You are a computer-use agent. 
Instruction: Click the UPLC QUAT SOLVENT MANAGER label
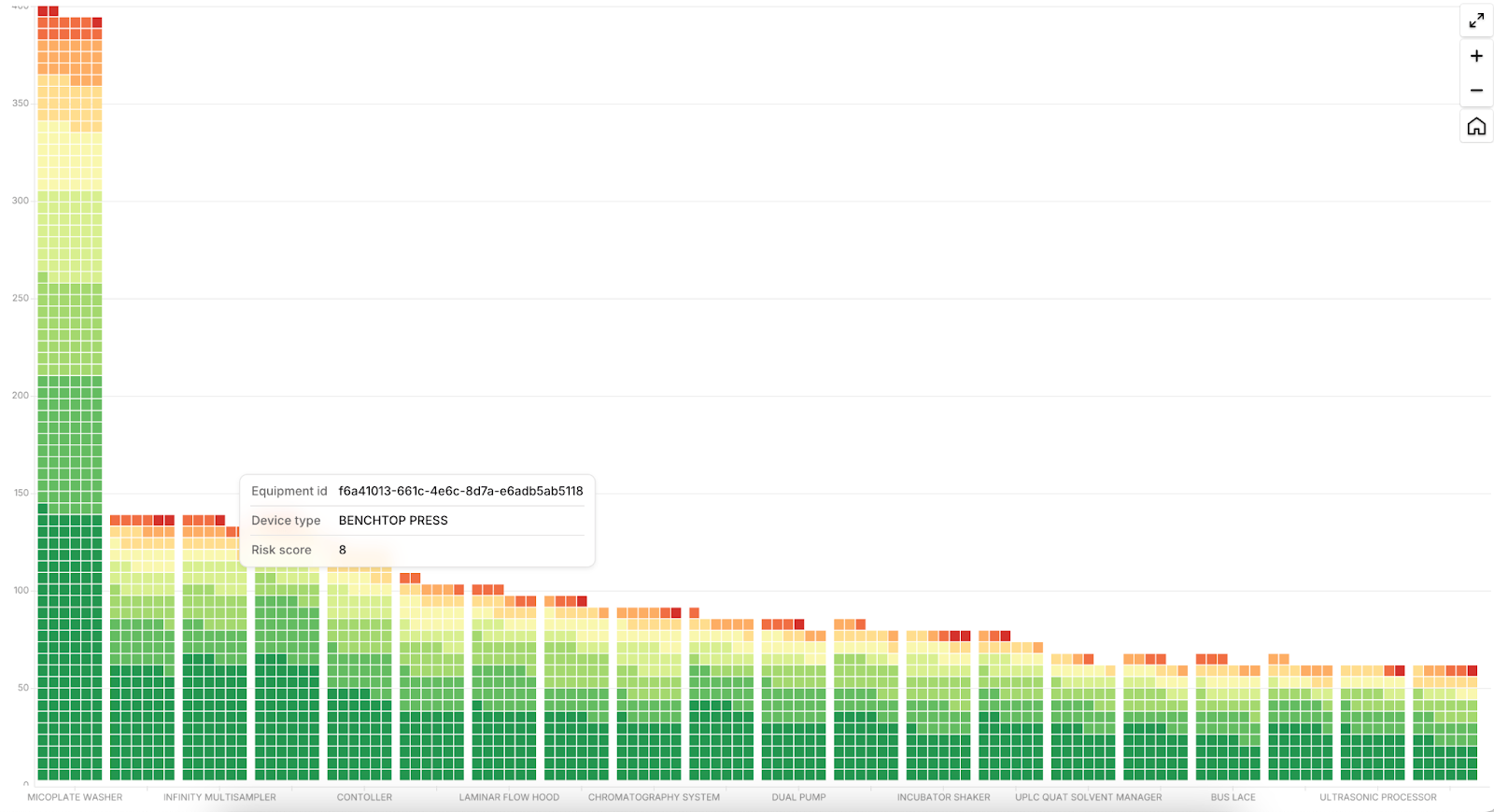point(1088,797)
